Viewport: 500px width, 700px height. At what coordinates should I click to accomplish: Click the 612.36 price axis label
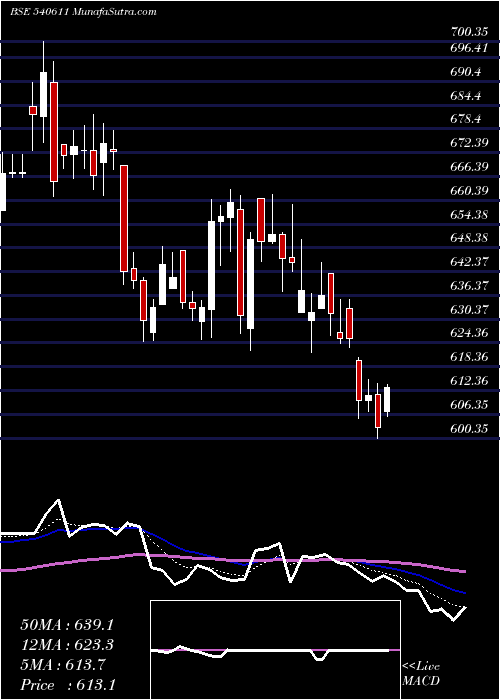pyautogui.click(x=469, y=381)
